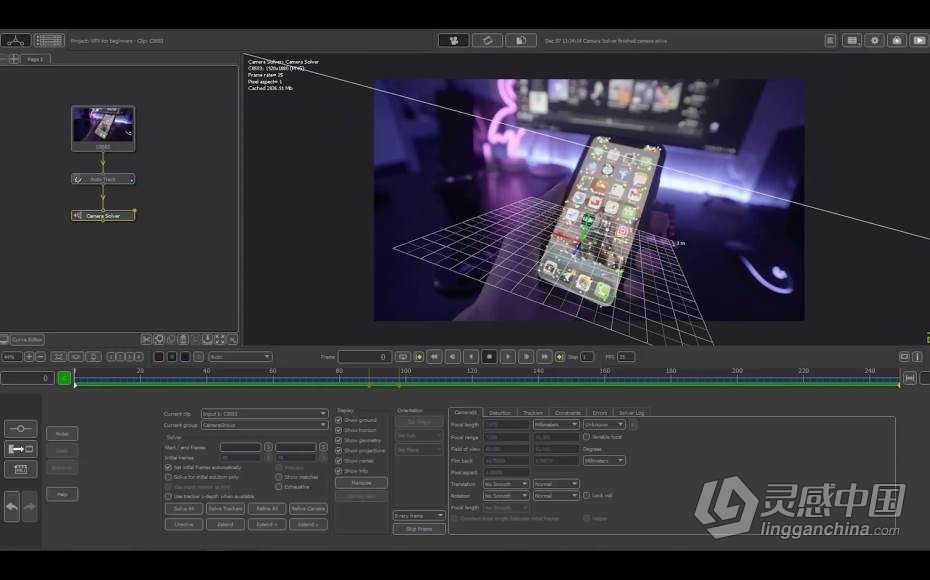The height and width of the screenshot is (580, 930).
Task: Toggle Show names checkbox
Action: (339, 460)
